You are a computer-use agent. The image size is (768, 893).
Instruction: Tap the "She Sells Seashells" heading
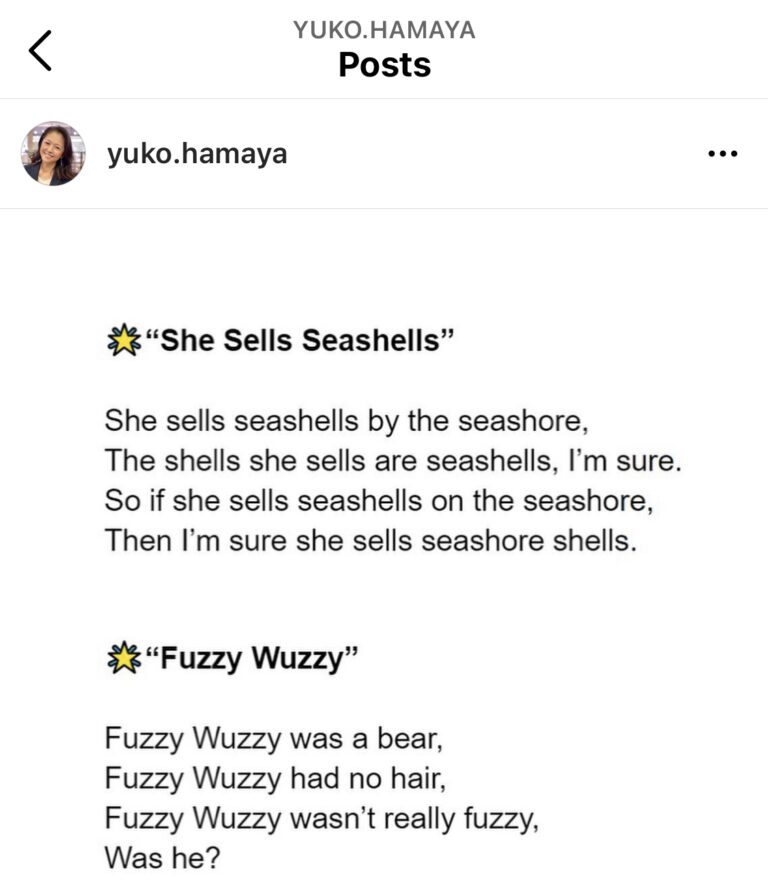(x=300, y=341)
